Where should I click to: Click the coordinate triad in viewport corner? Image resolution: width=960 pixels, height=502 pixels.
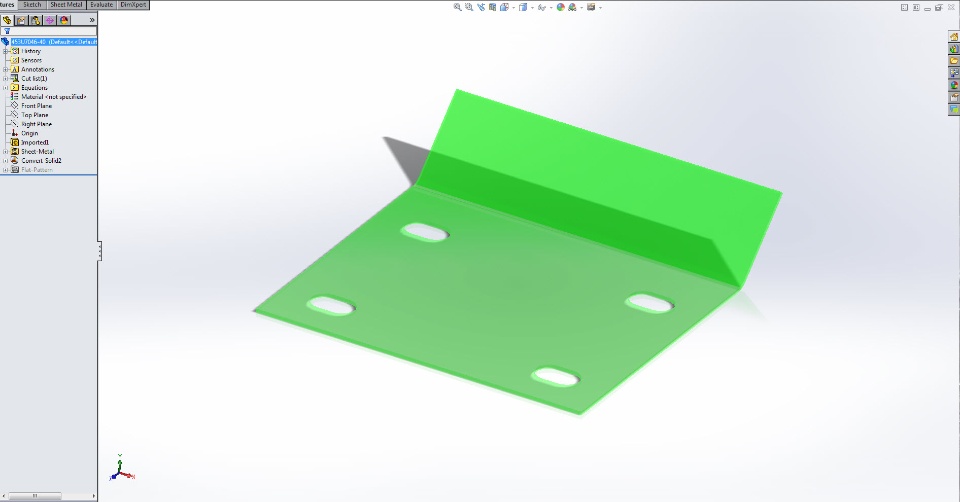pyautogui.click(x=122, y=468)
